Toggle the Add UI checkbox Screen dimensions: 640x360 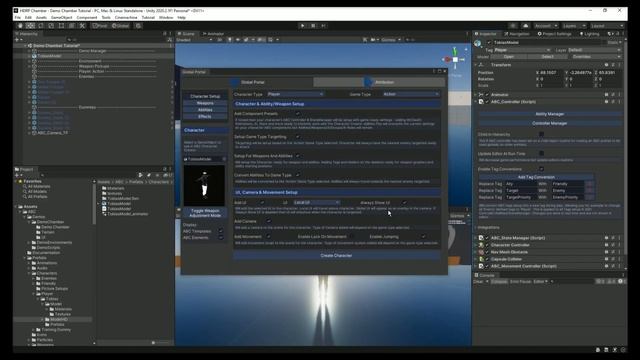tap(262, 202)
